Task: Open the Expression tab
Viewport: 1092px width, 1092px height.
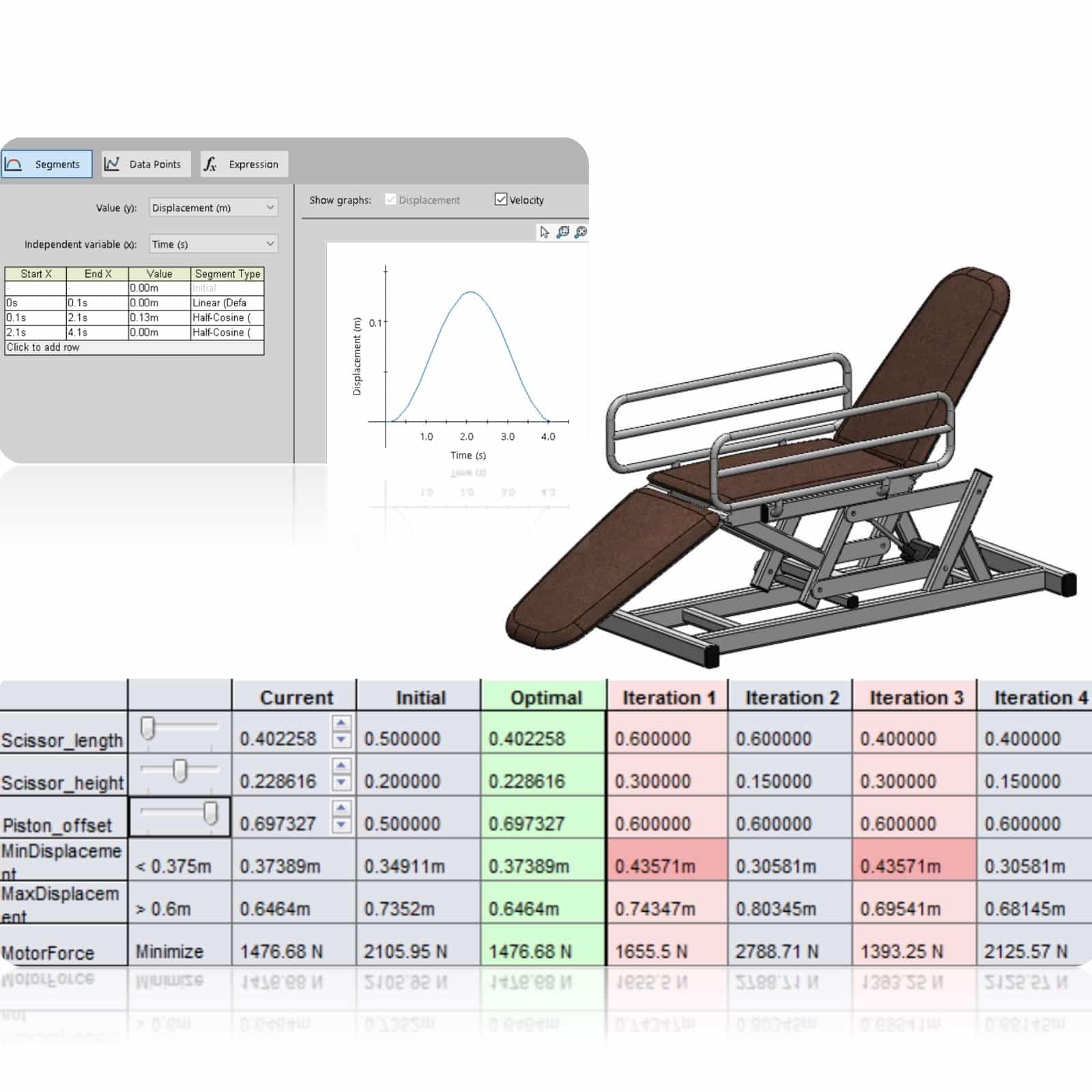Action: (244, 164)
